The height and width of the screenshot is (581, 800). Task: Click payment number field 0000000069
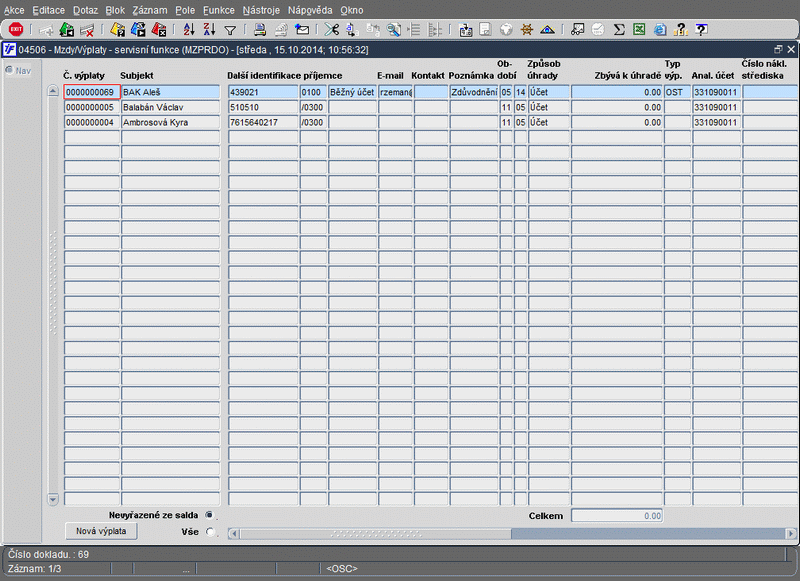(92, 92)
